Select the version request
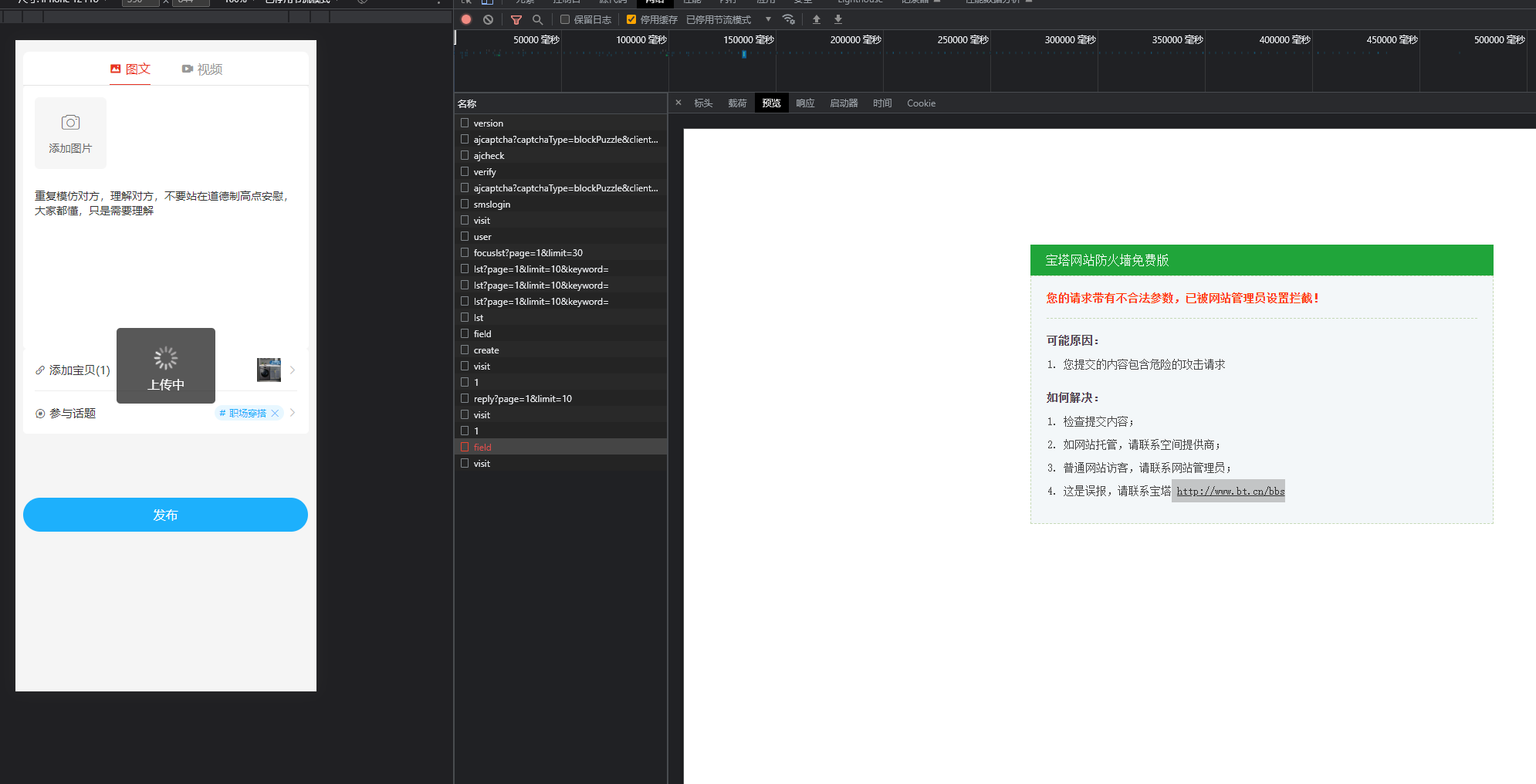 point(560,123)
